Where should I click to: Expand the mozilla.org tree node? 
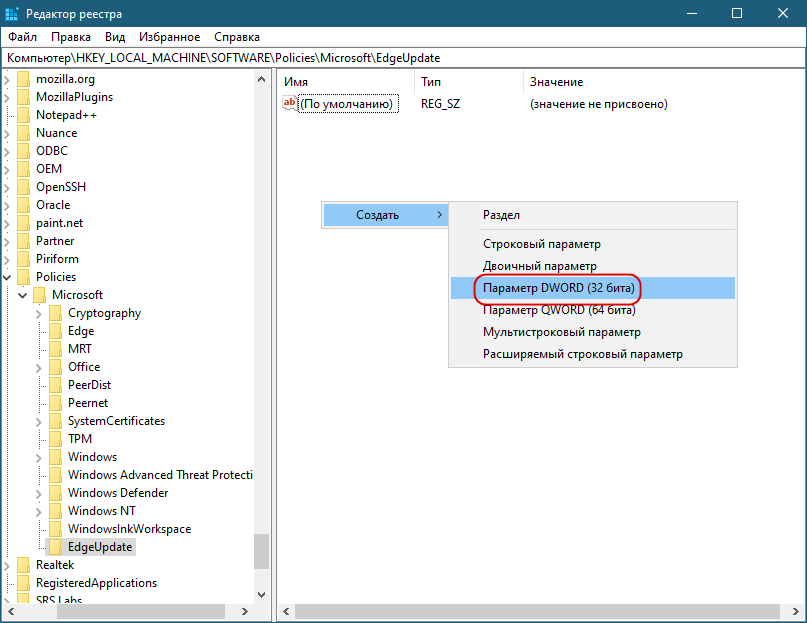7,80
